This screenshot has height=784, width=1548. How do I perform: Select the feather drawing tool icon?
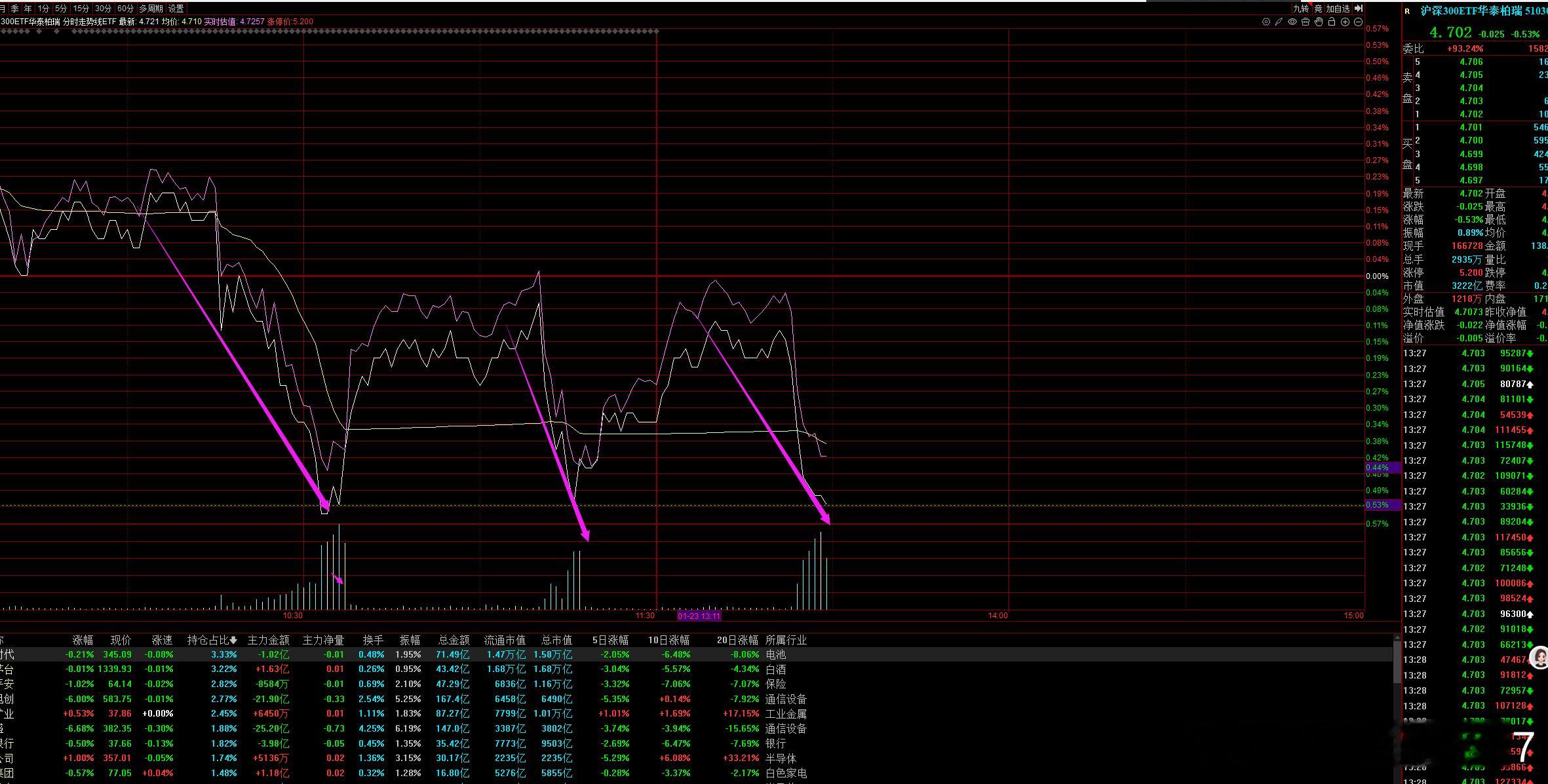[x=1279, y=22]
